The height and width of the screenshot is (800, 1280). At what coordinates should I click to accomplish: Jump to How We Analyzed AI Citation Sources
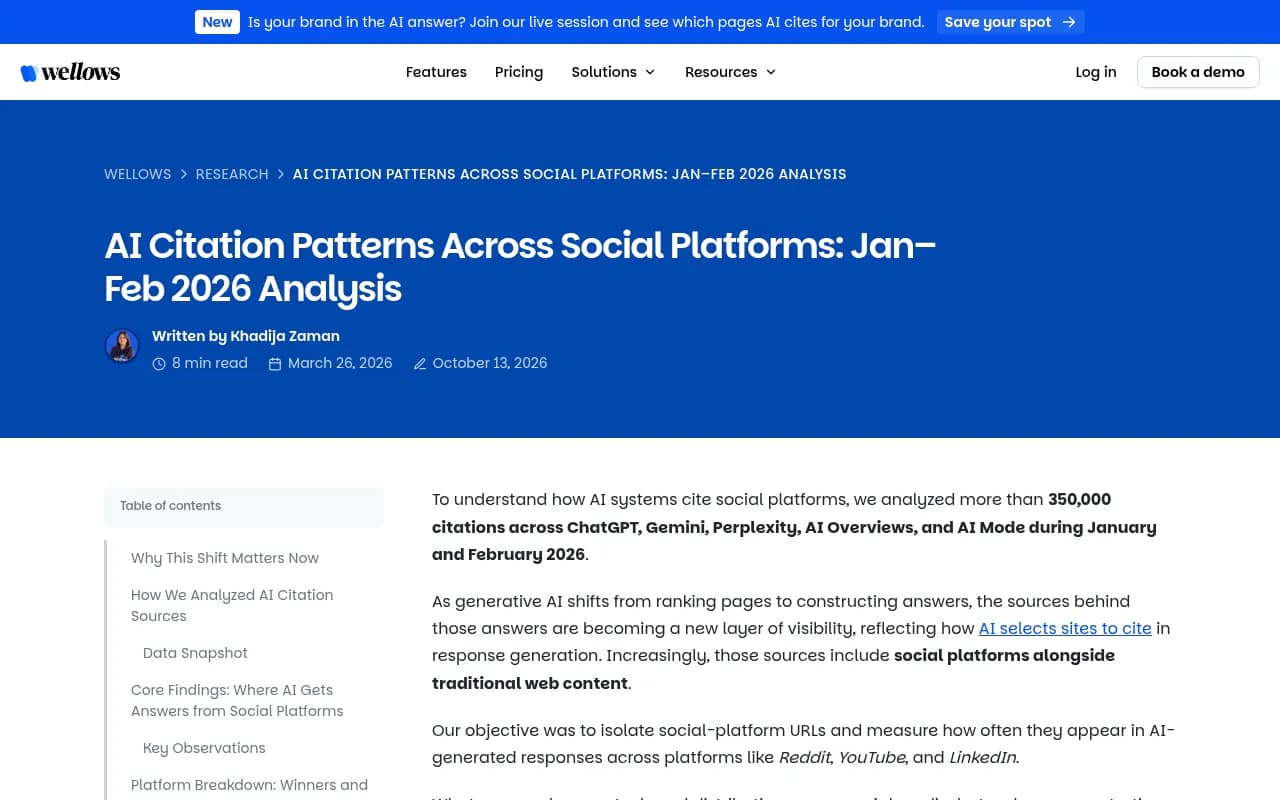point(232,605)
